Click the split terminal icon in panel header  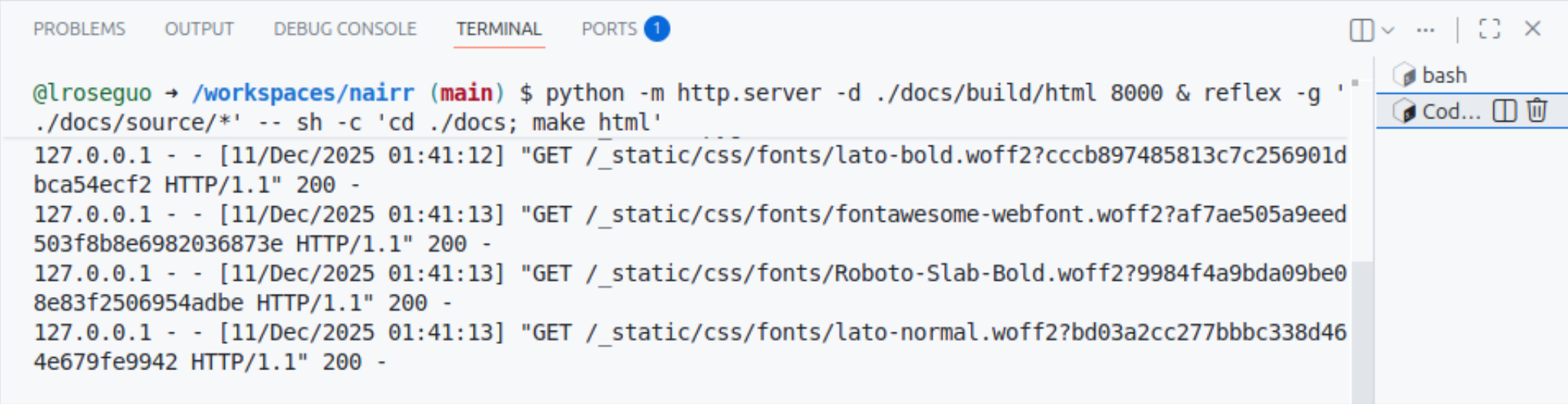(x=1362, y=30)
